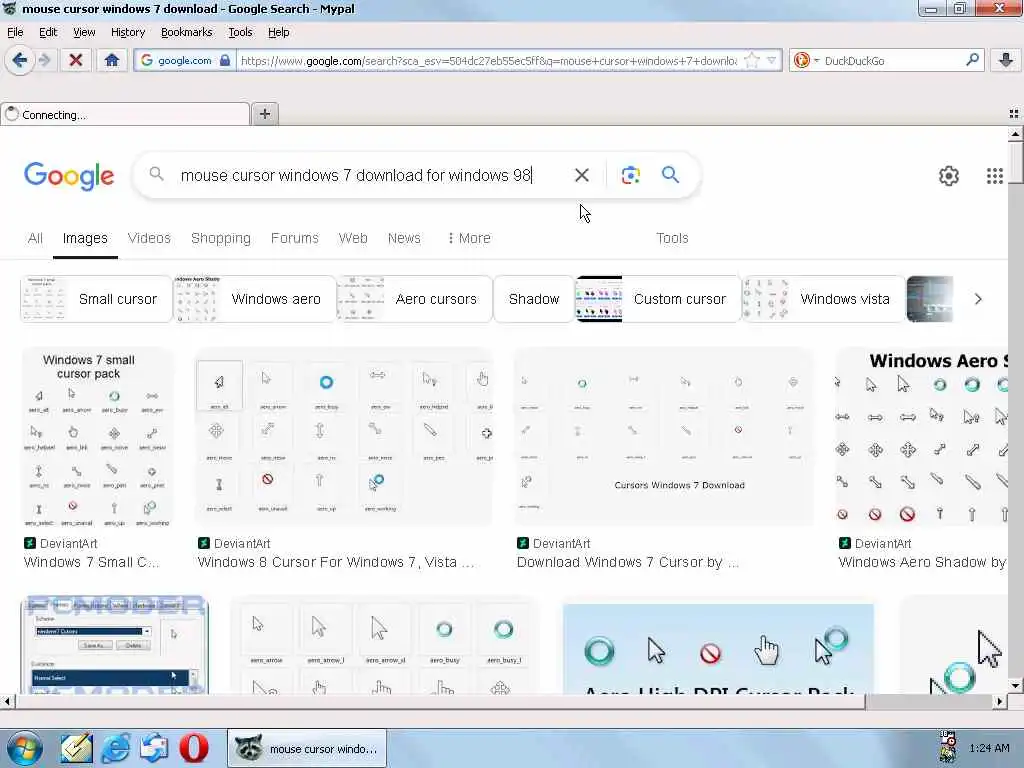Click the address bar URL field

488,61
